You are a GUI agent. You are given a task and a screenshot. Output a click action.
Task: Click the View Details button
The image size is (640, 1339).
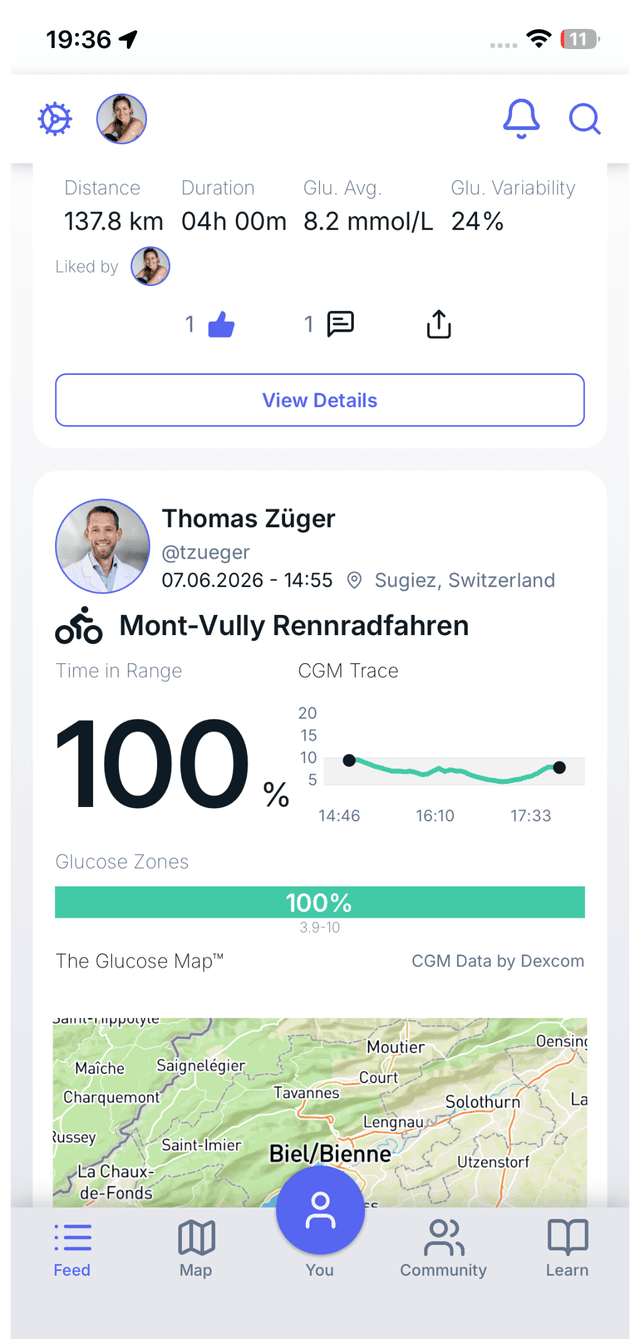(320, 400)
